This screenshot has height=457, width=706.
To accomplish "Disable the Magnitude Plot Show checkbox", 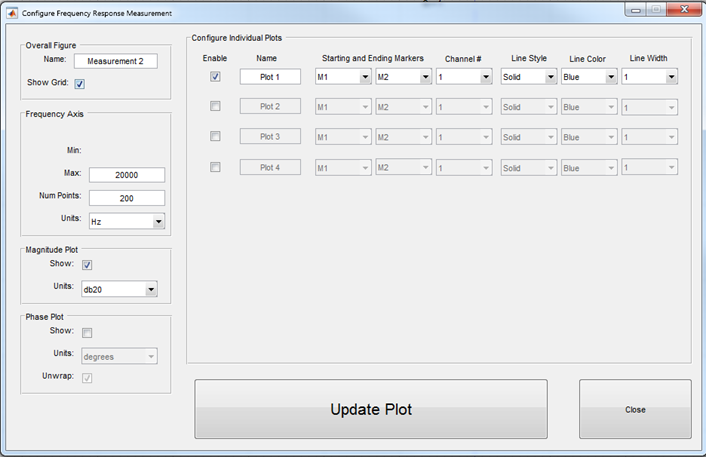I will point(87,265).
